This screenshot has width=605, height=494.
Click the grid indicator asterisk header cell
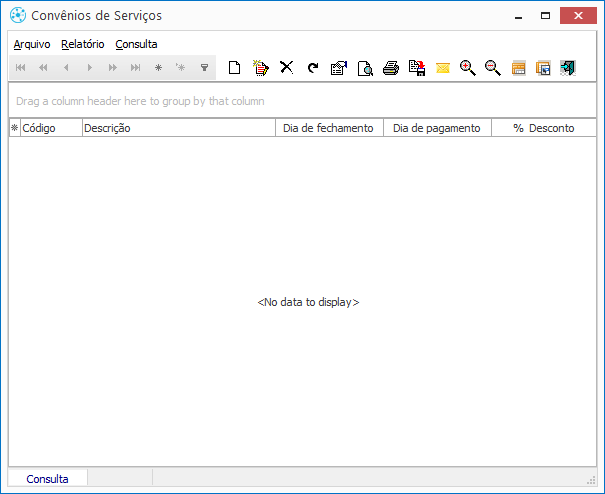15,128
